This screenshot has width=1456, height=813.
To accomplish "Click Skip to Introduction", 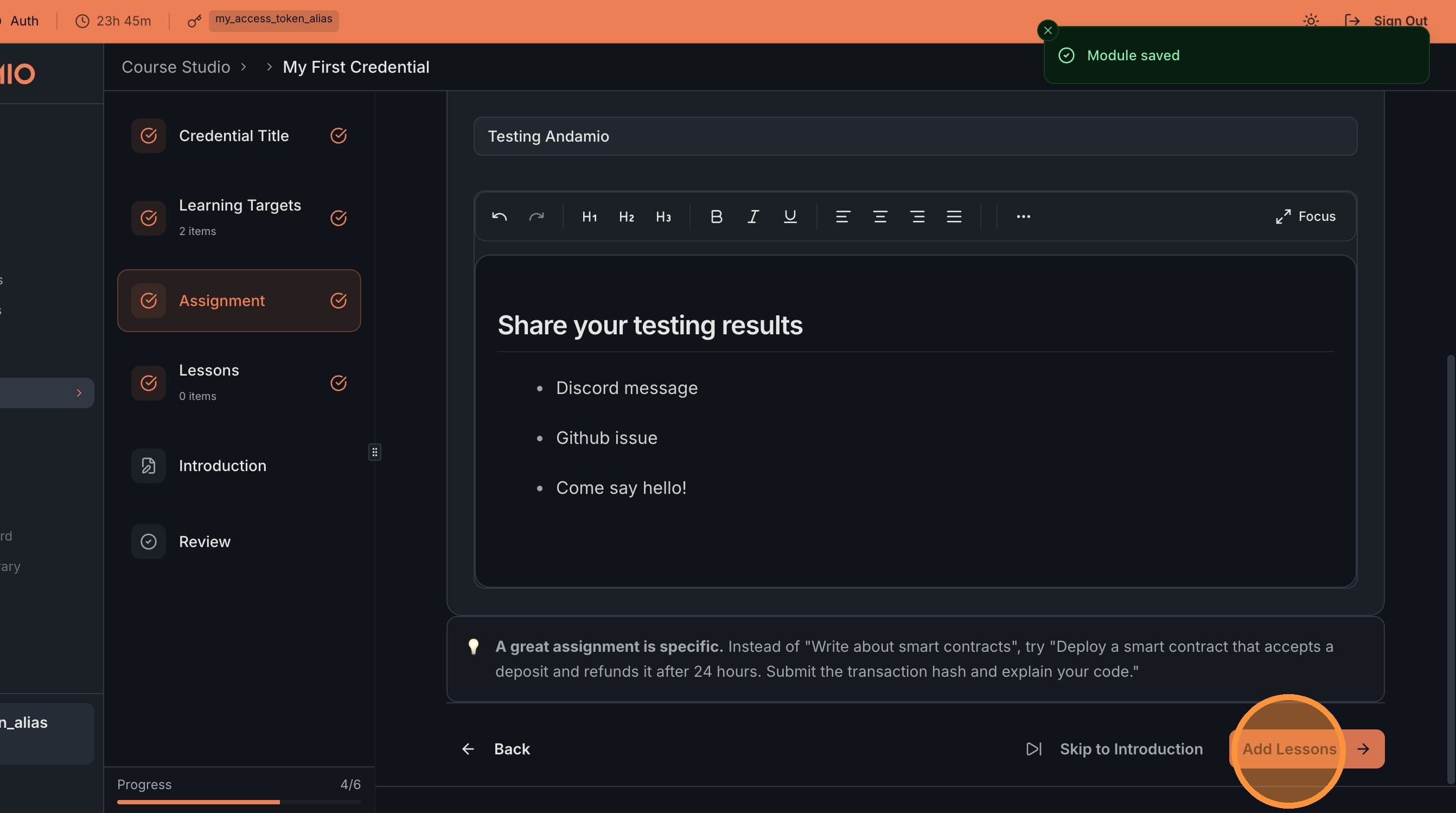I will click(1131, 748).
